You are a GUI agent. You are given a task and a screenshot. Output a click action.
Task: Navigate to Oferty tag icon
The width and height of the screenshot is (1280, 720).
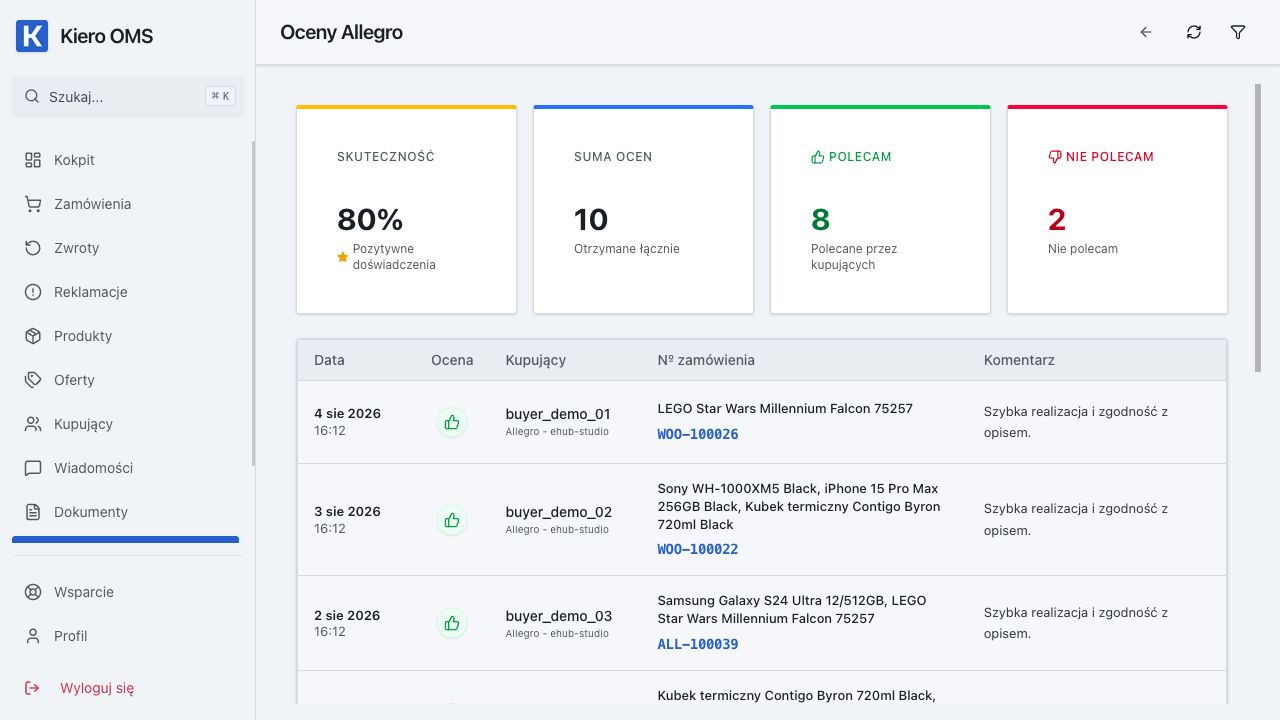click(33, 380)
